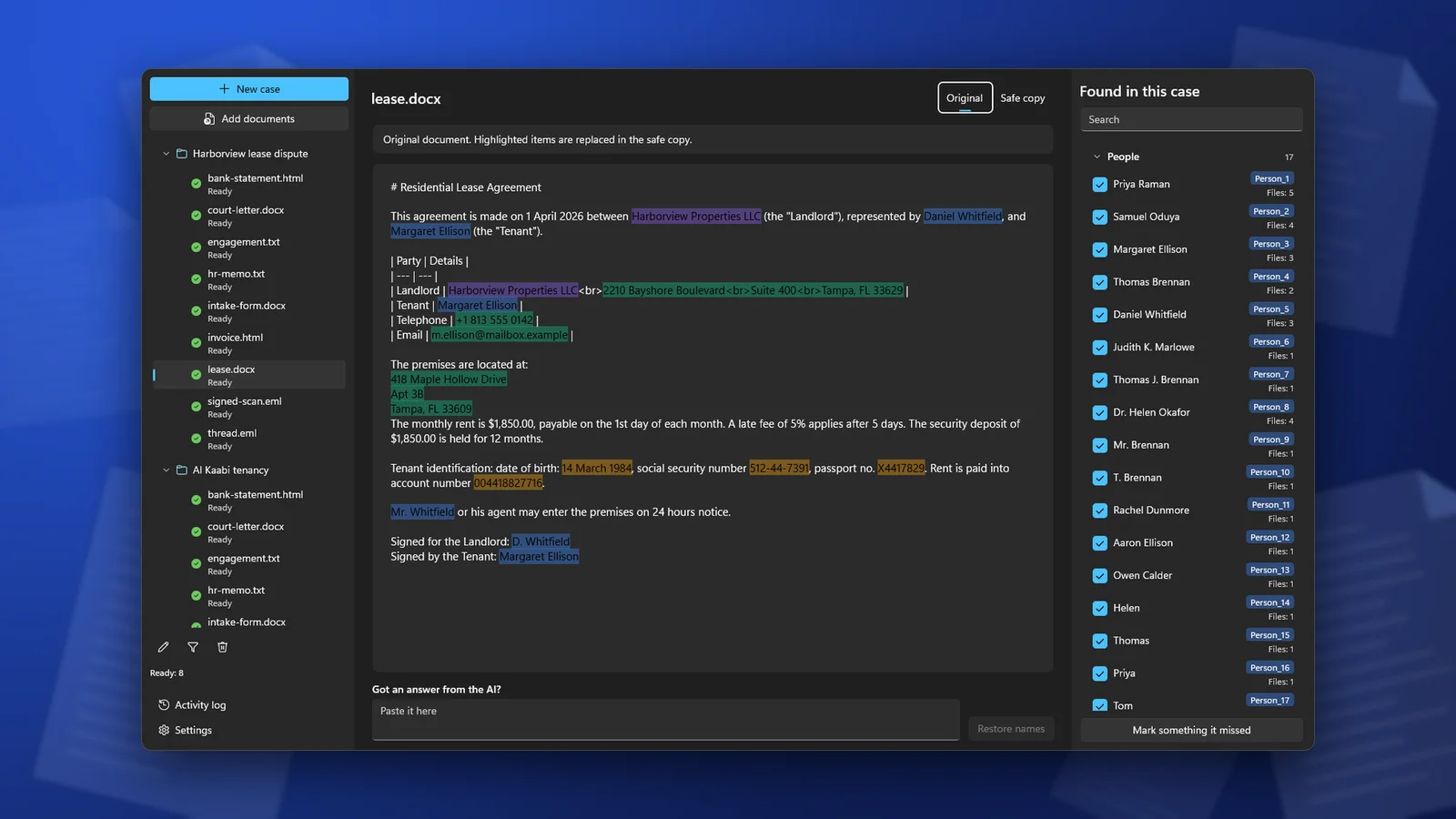This screenshot has width=1456, height=819.
Task: Uncheck Samuel Oduya checkbox
Action: coord(1100,217)
